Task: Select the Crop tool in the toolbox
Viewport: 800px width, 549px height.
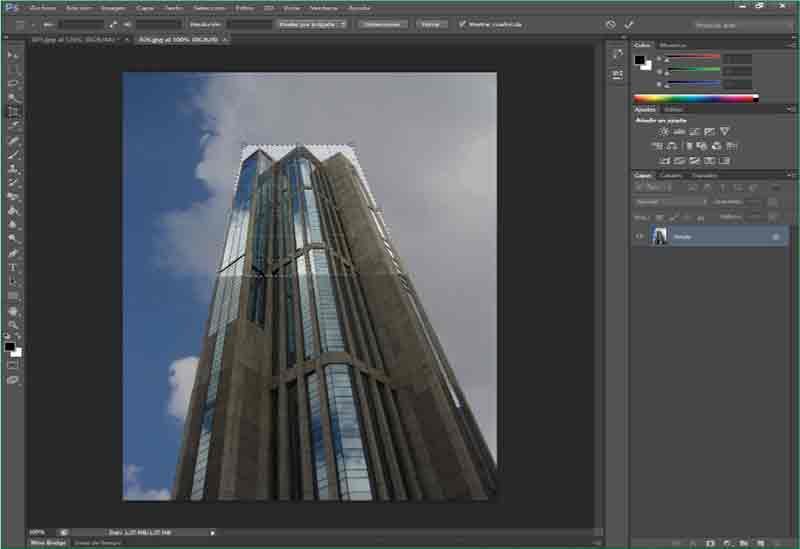Action: (x=13, y=112)
